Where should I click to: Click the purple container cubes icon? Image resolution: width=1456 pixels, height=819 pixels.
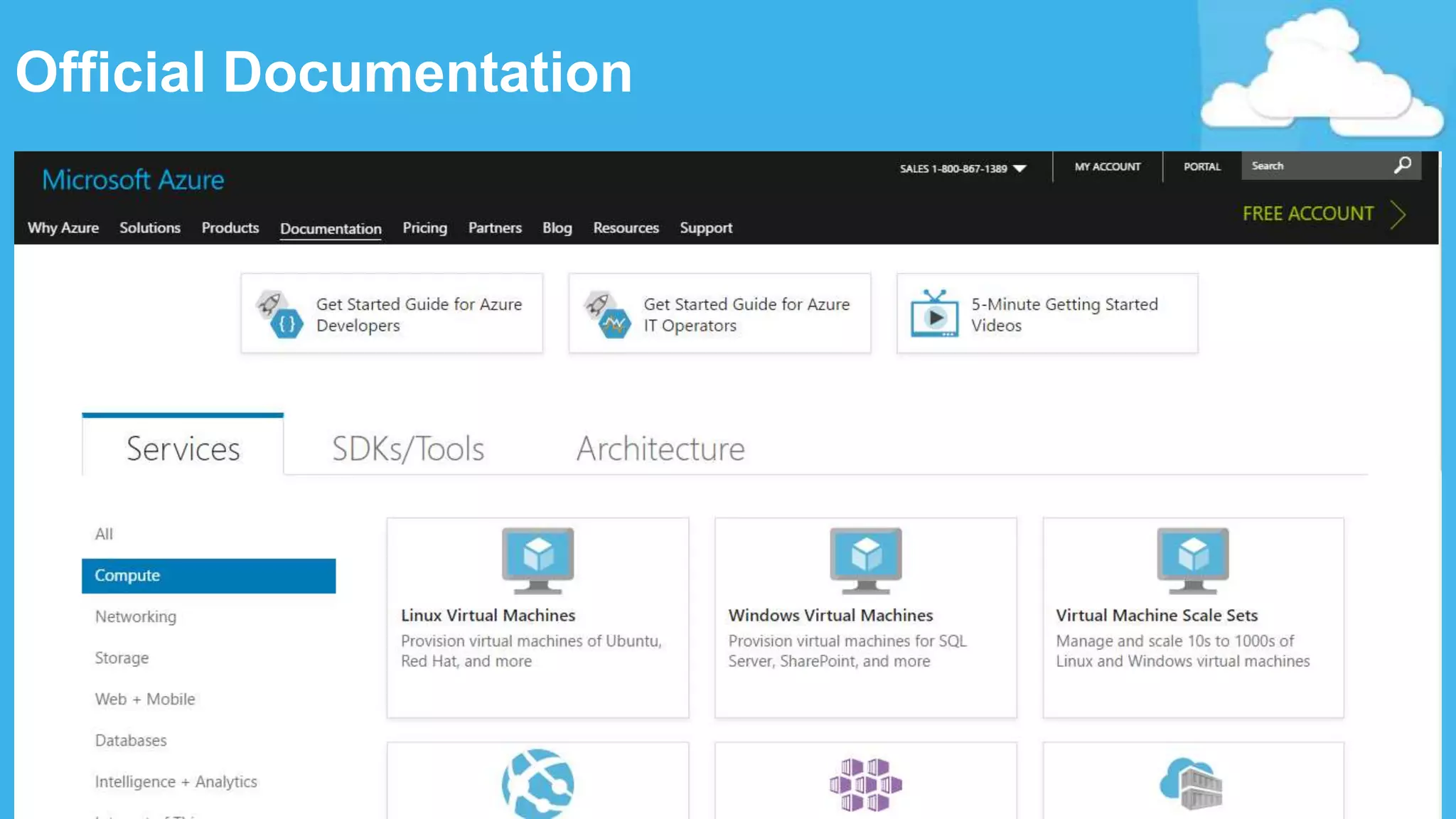point(865,784)
